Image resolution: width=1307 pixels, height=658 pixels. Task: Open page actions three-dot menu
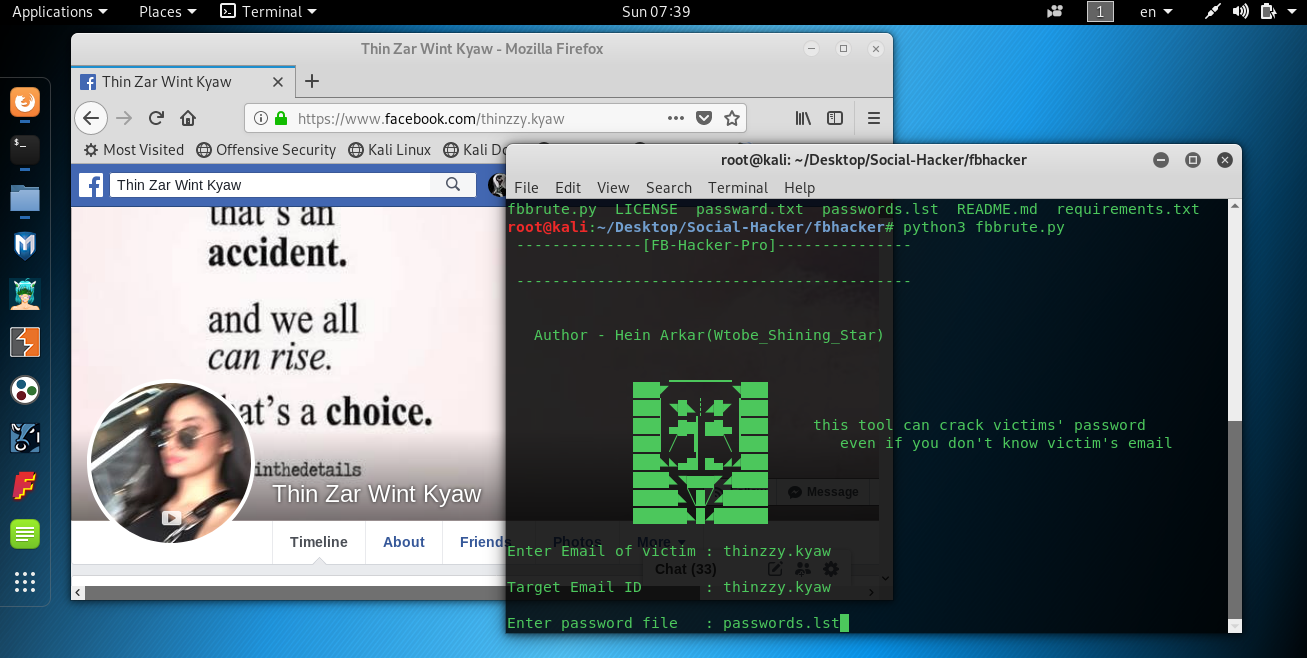pos(676,118)
